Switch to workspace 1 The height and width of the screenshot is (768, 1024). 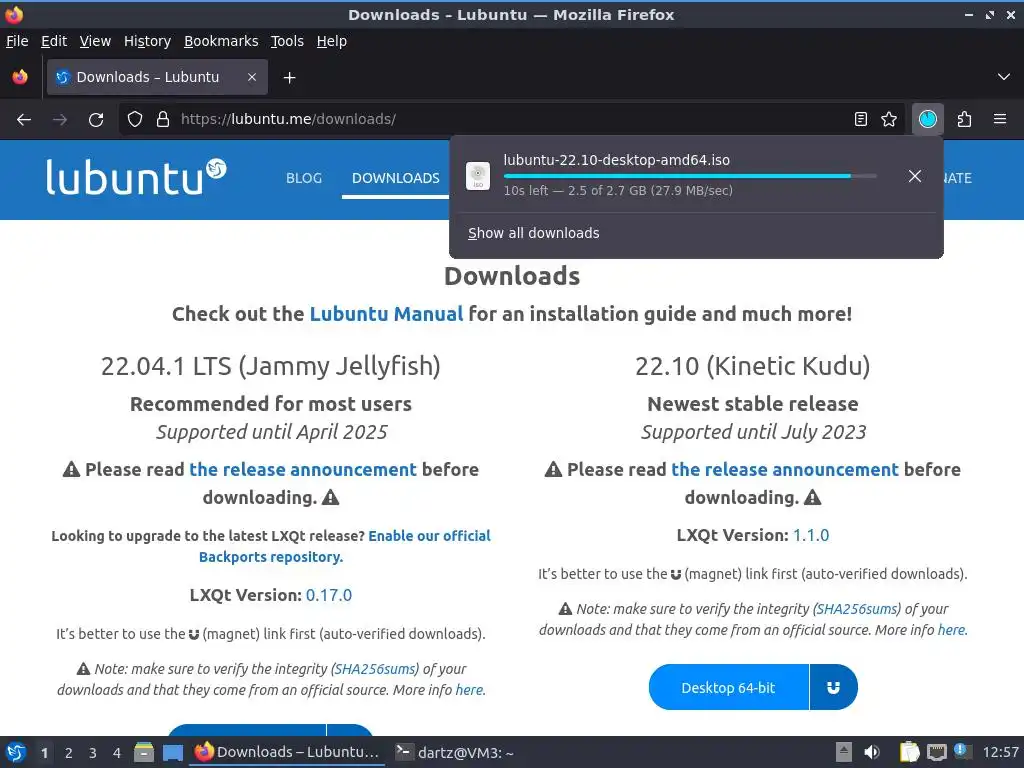click(x=44, y=753)
